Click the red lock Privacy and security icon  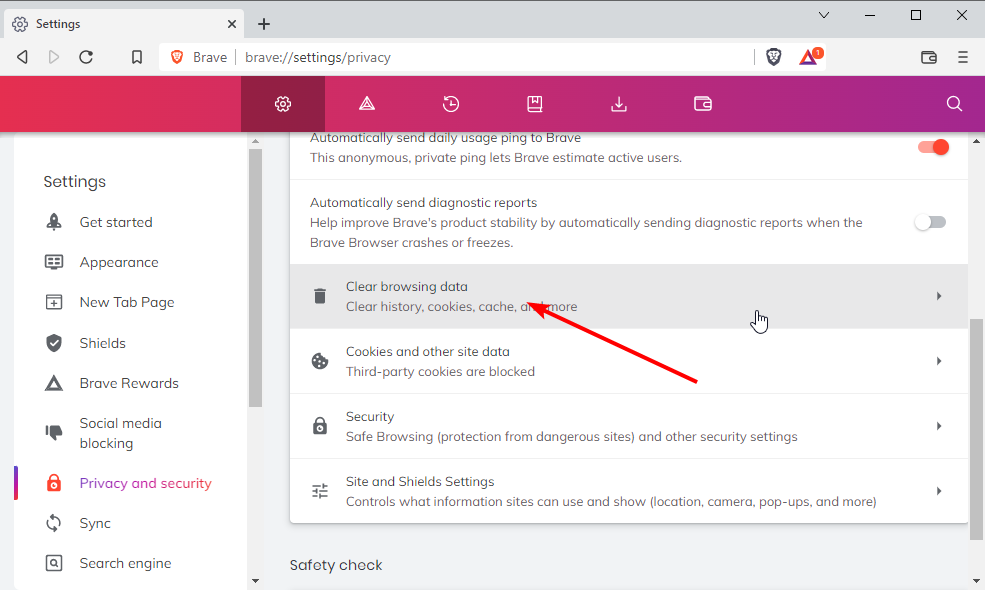54,483
